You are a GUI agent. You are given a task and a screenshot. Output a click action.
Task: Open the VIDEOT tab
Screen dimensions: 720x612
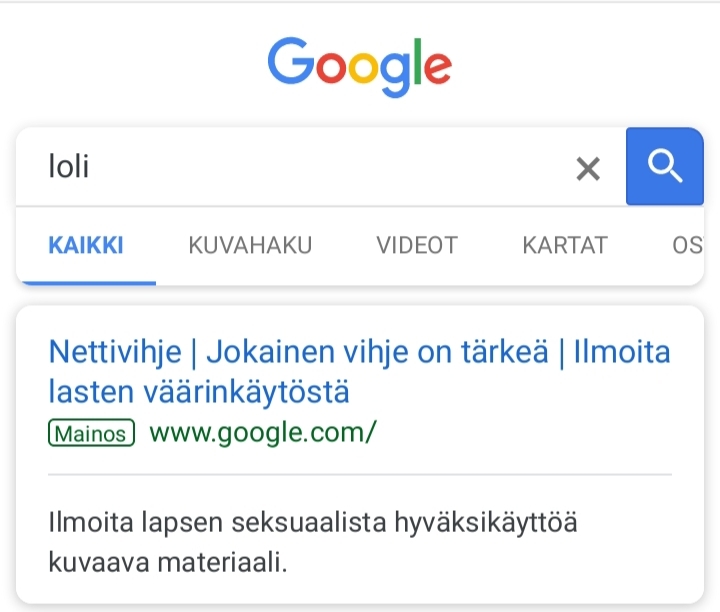[417, 245]
